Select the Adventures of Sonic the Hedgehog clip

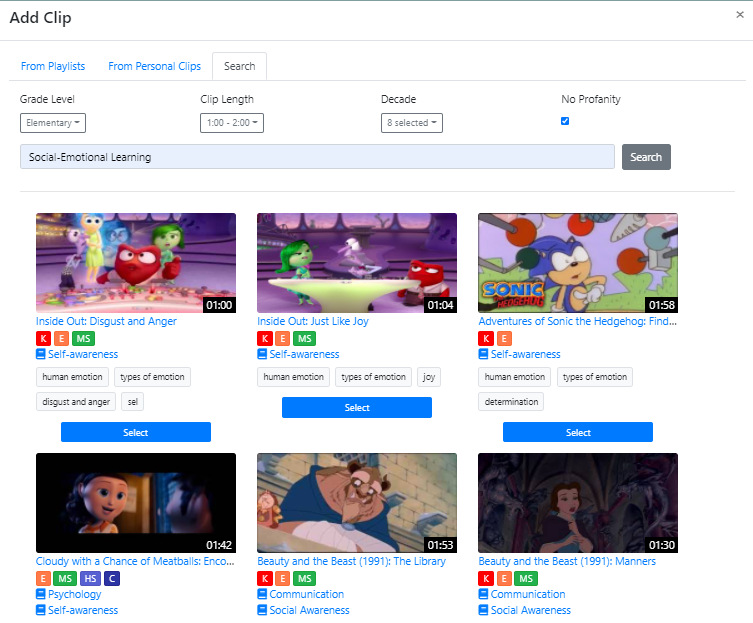(x=578, y=432)
